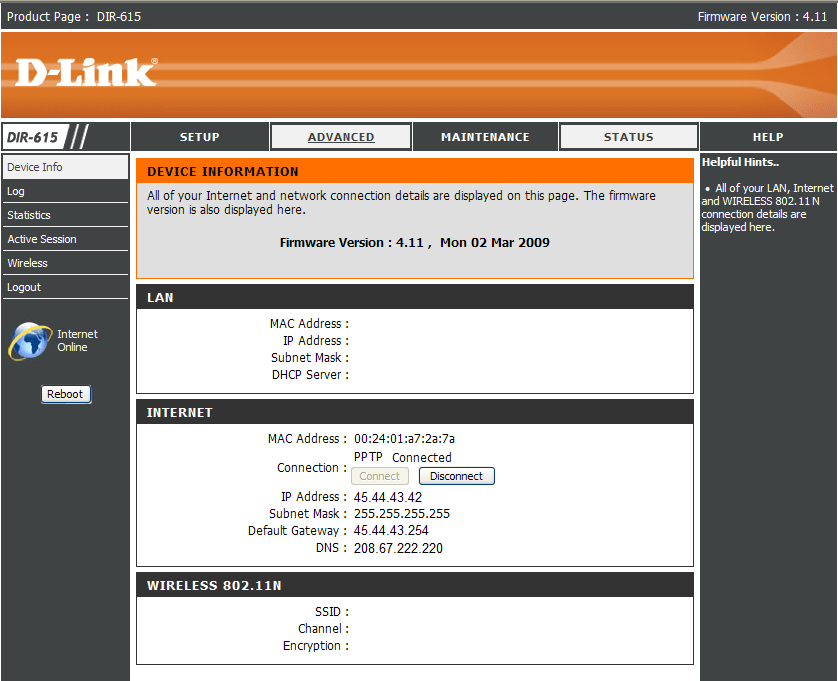
Task: Click the Internet IP address 45.44.43.42
Action: (x=387, y=497)
